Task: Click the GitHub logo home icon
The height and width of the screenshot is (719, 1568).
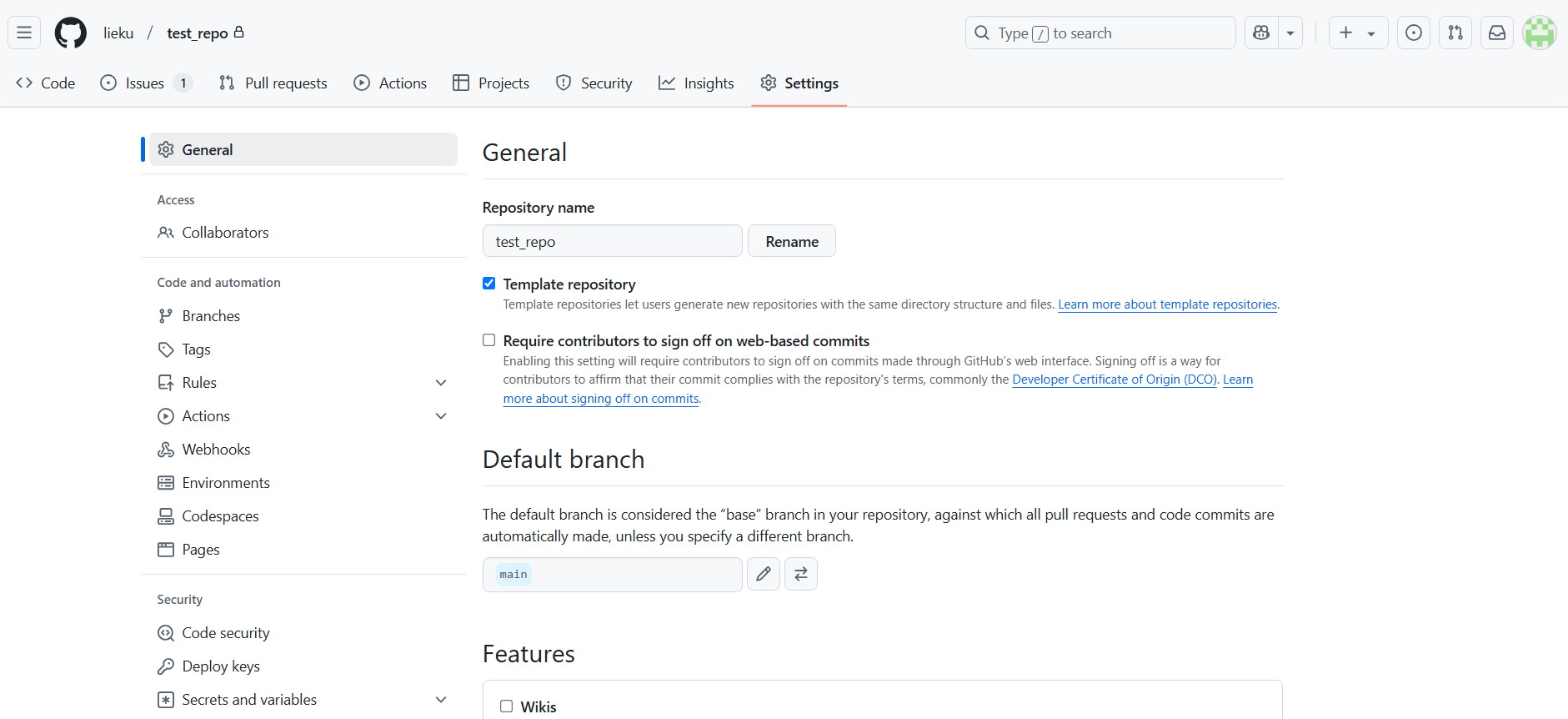Action: [70, 33]
